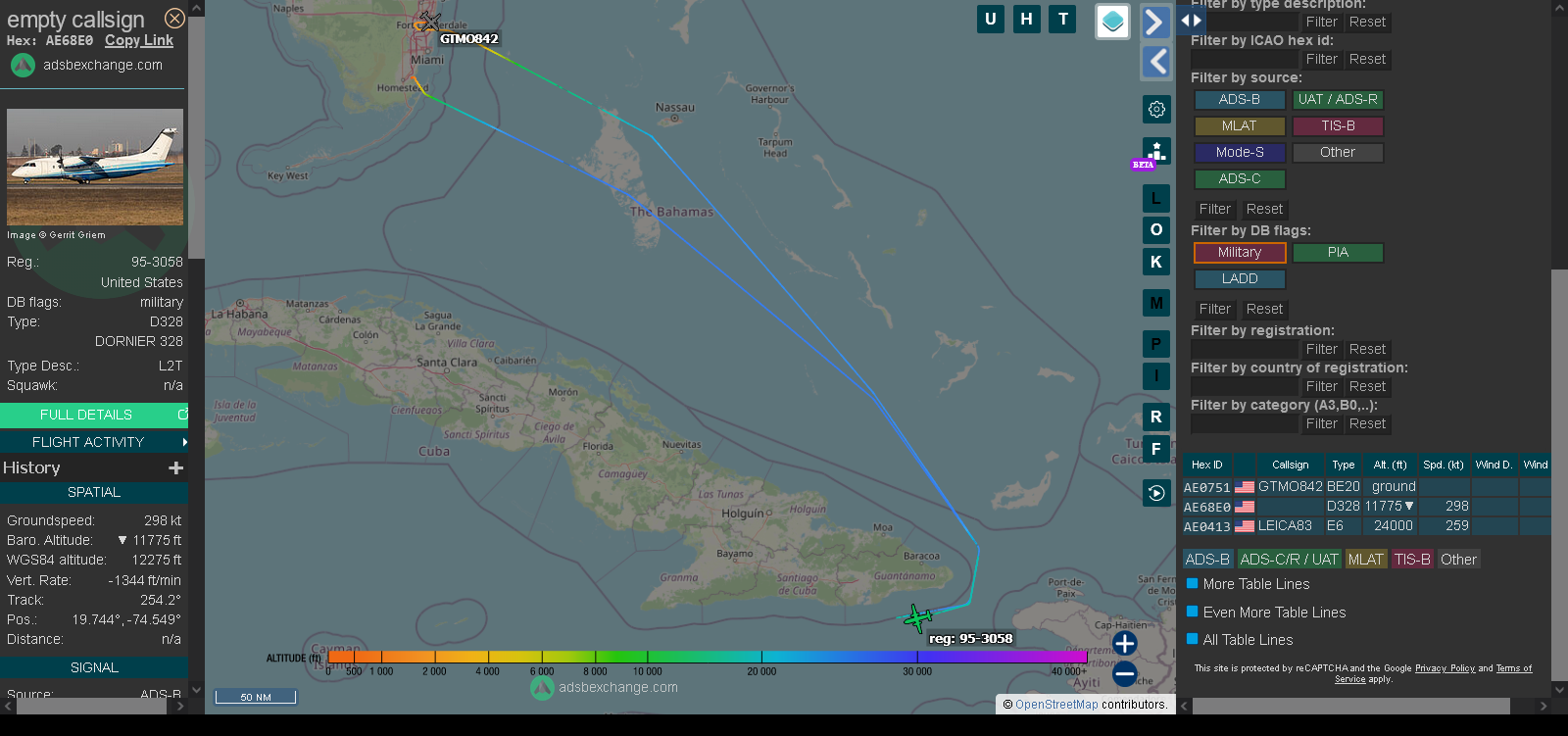Zoom out the map
Viewport: 1568px width, 736px height.
(x=1125, y=673)
